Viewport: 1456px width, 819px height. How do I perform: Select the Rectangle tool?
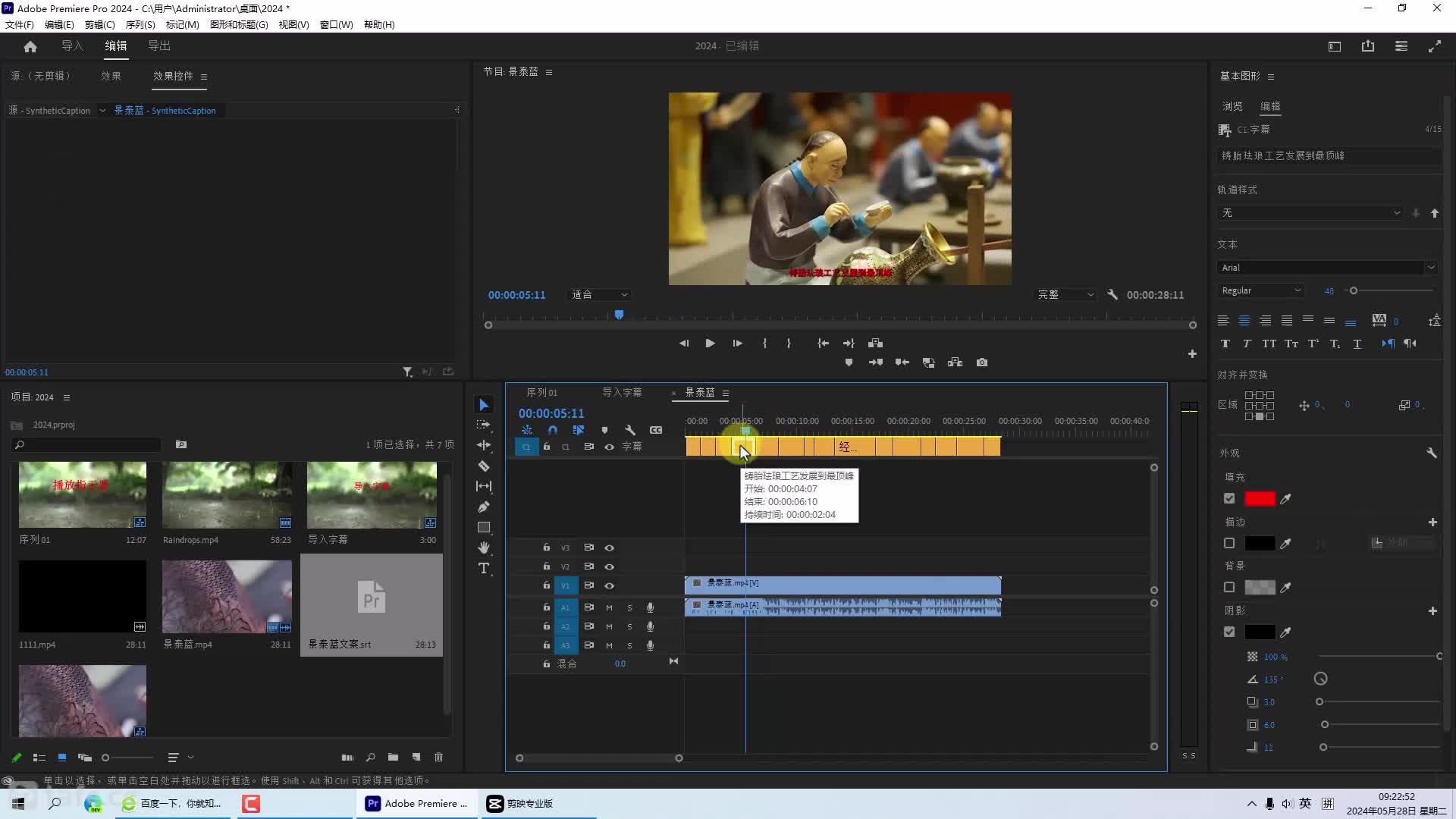pyautogui.click(x=484, y=527)
